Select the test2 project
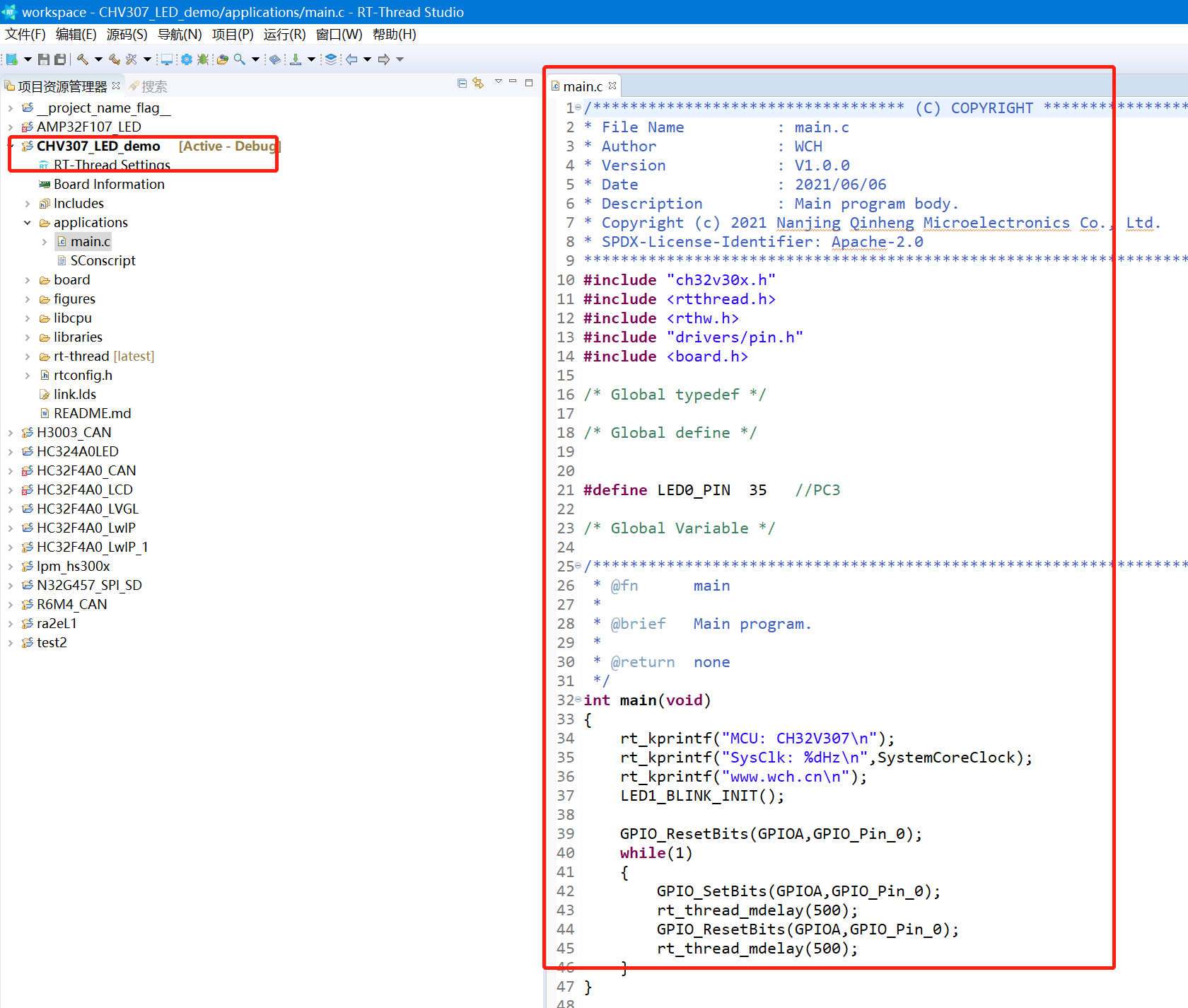 tap(44, 642)
